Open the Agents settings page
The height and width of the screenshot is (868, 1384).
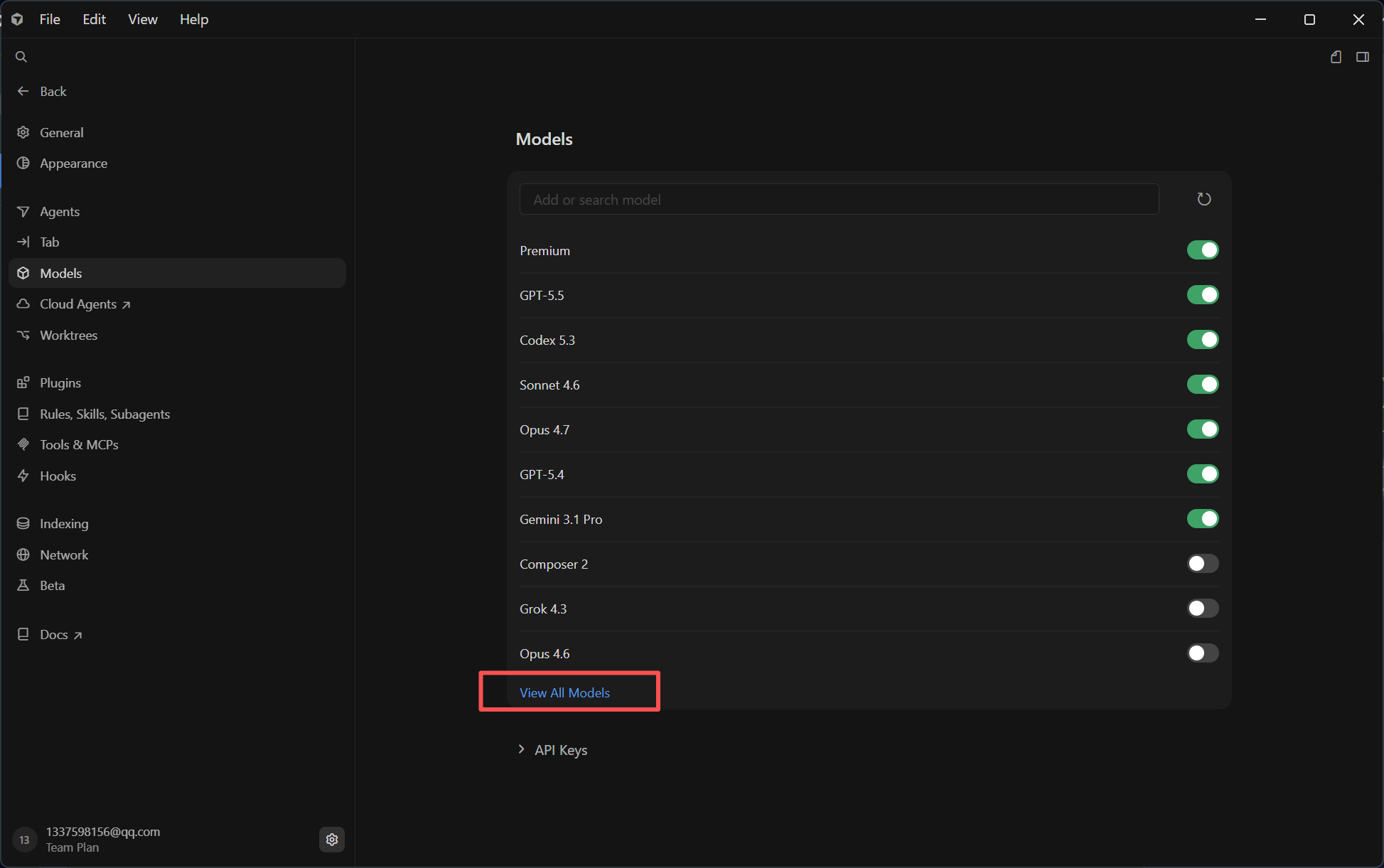point(177,211)
